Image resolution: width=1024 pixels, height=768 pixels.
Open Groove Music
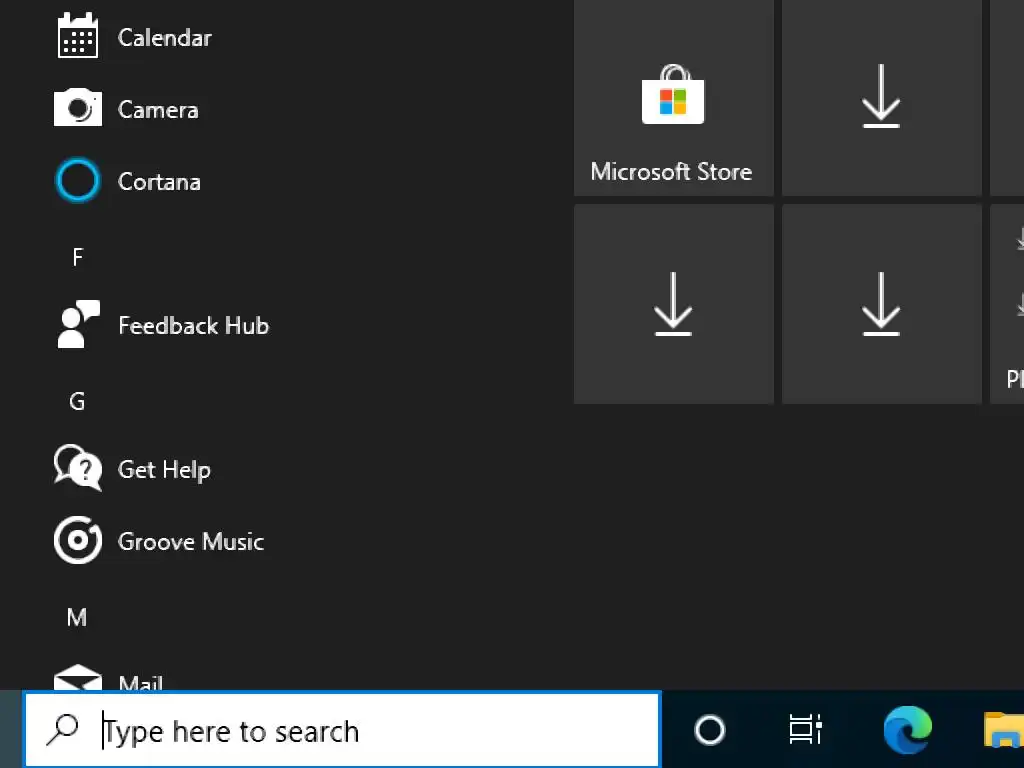190,542
